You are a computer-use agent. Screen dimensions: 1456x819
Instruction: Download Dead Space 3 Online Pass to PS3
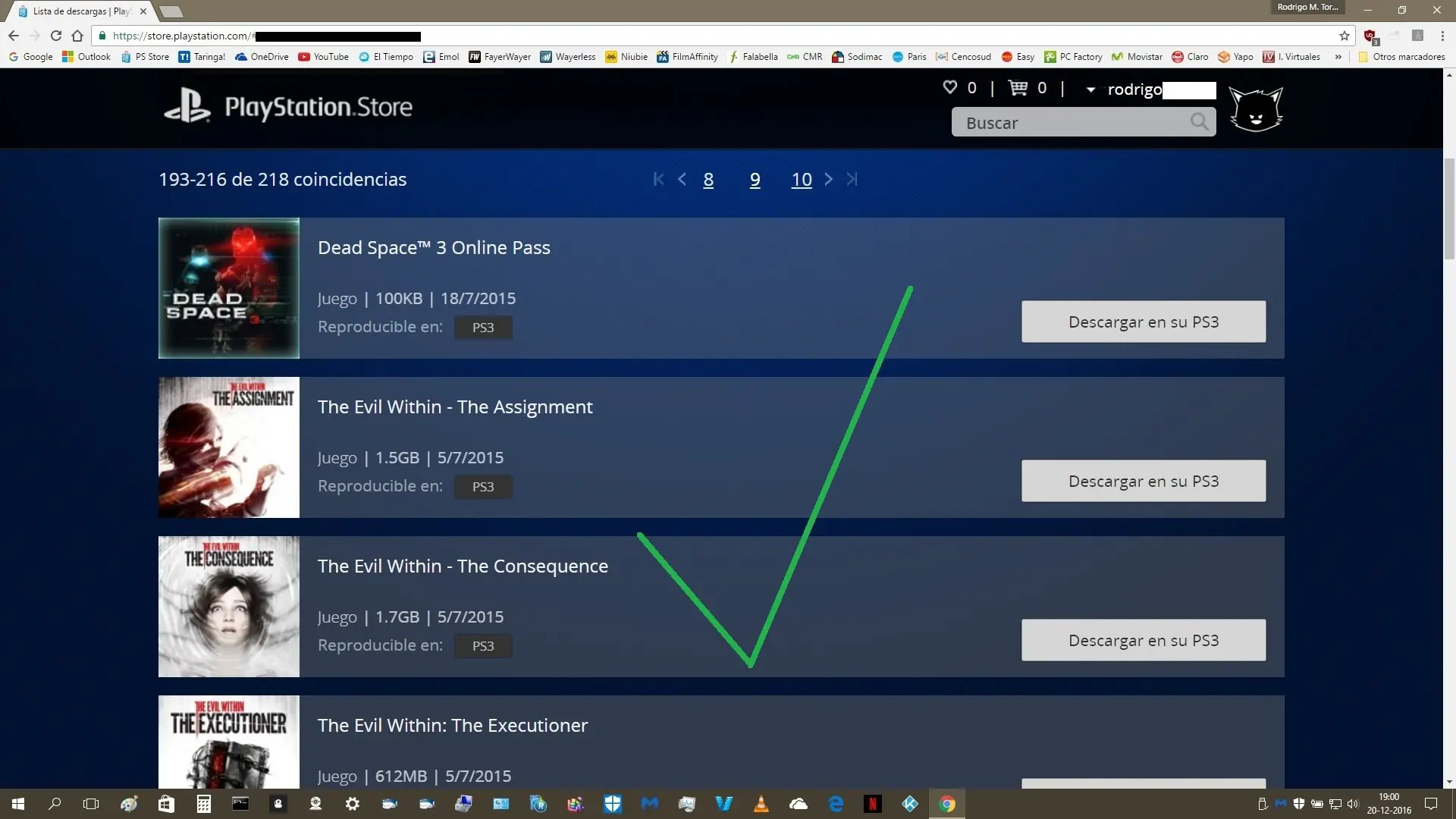1143,322
